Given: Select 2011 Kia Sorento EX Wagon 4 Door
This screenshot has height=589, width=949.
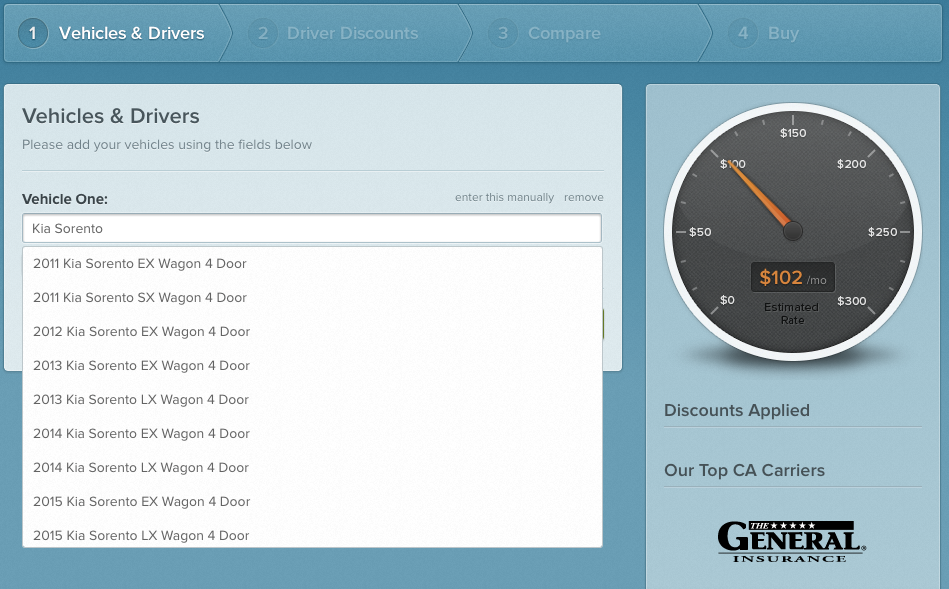Looking at the screenshot, I should [140, 264].
